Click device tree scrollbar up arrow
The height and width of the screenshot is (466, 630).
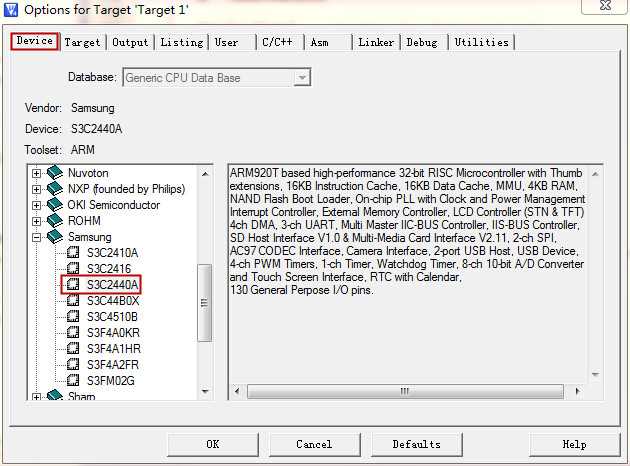point(205,174)
